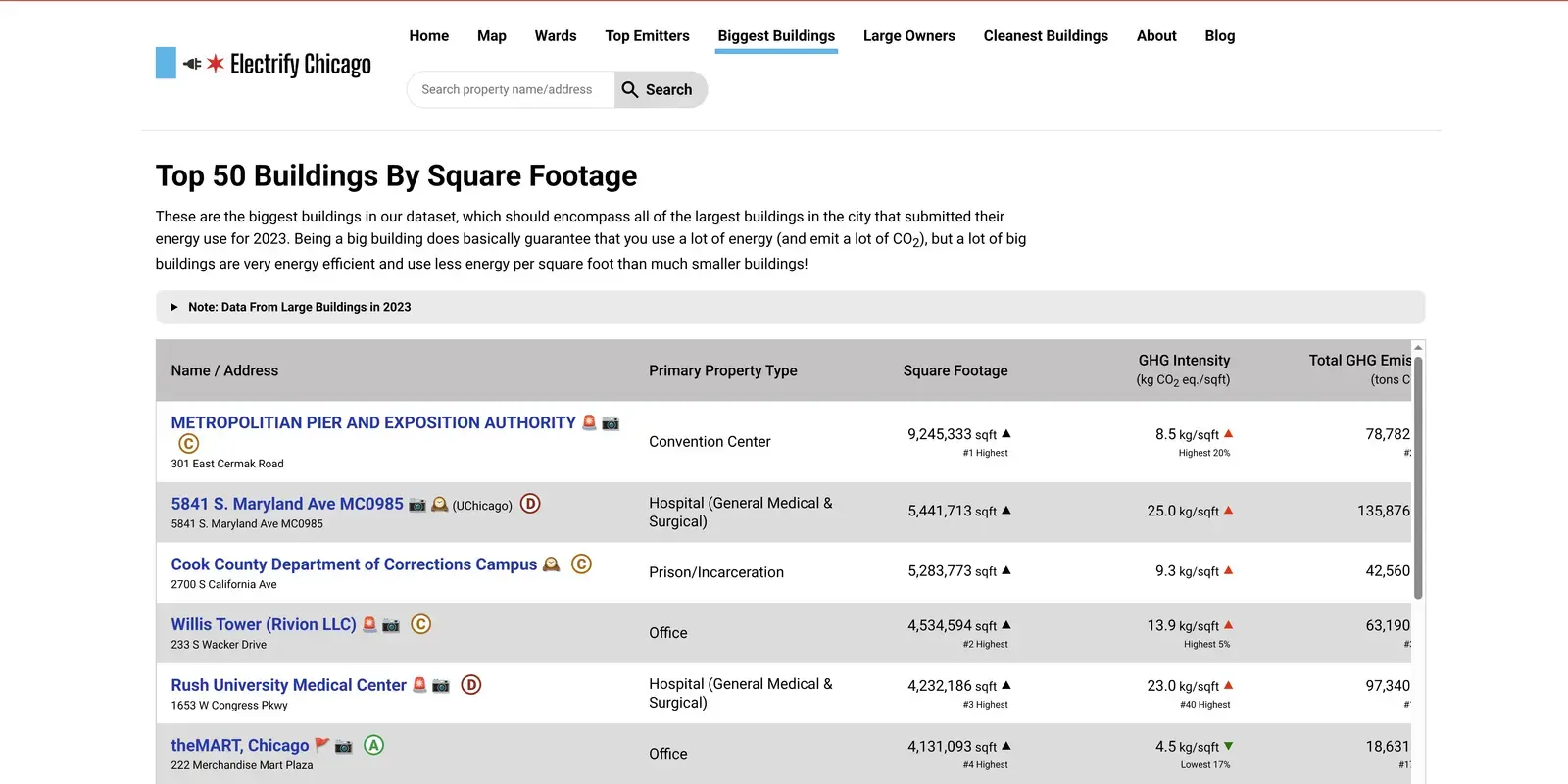Screen dimensions: 1568x784
Task: Click the siren icon beside Rush University Medical Center
Action: pos(419,685)
